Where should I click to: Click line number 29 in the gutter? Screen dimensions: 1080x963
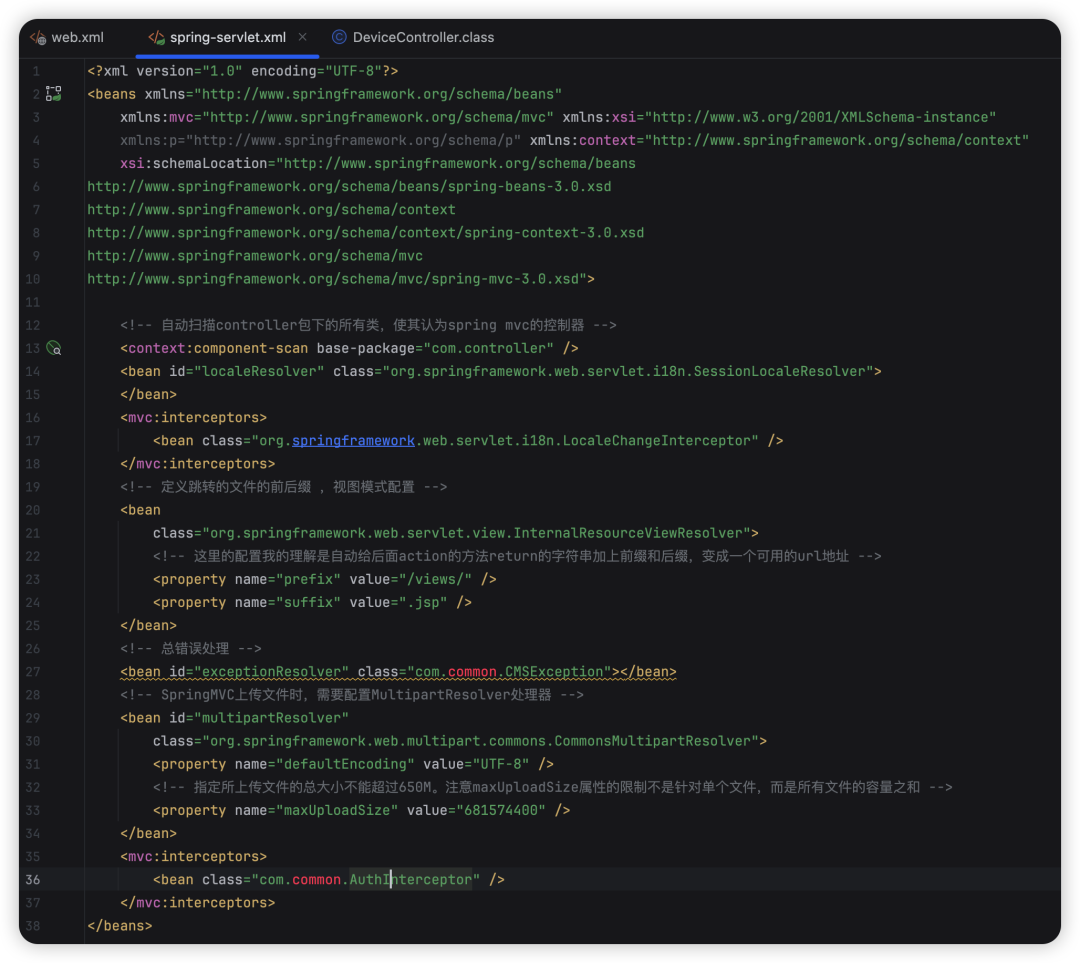pyautogui.click(x=33, y=718)
